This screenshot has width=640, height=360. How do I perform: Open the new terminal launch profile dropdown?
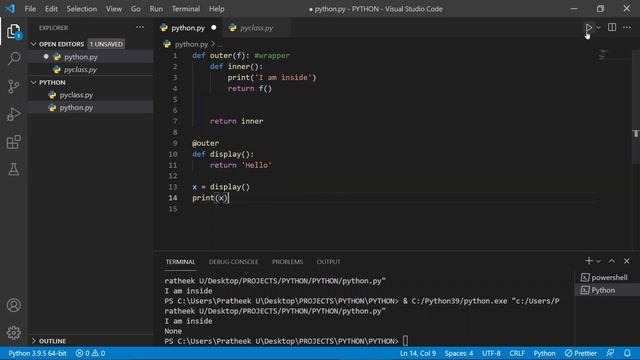(x=598, y=261)
